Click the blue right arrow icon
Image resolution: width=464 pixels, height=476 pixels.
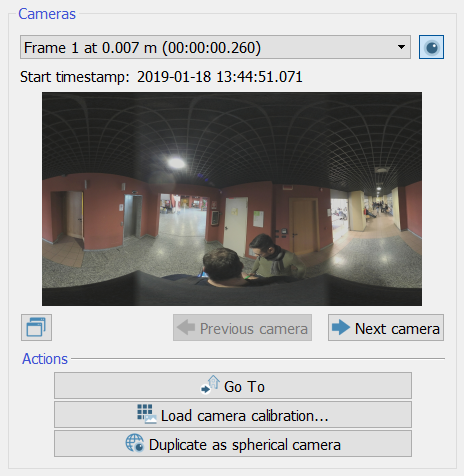[341, 327]
